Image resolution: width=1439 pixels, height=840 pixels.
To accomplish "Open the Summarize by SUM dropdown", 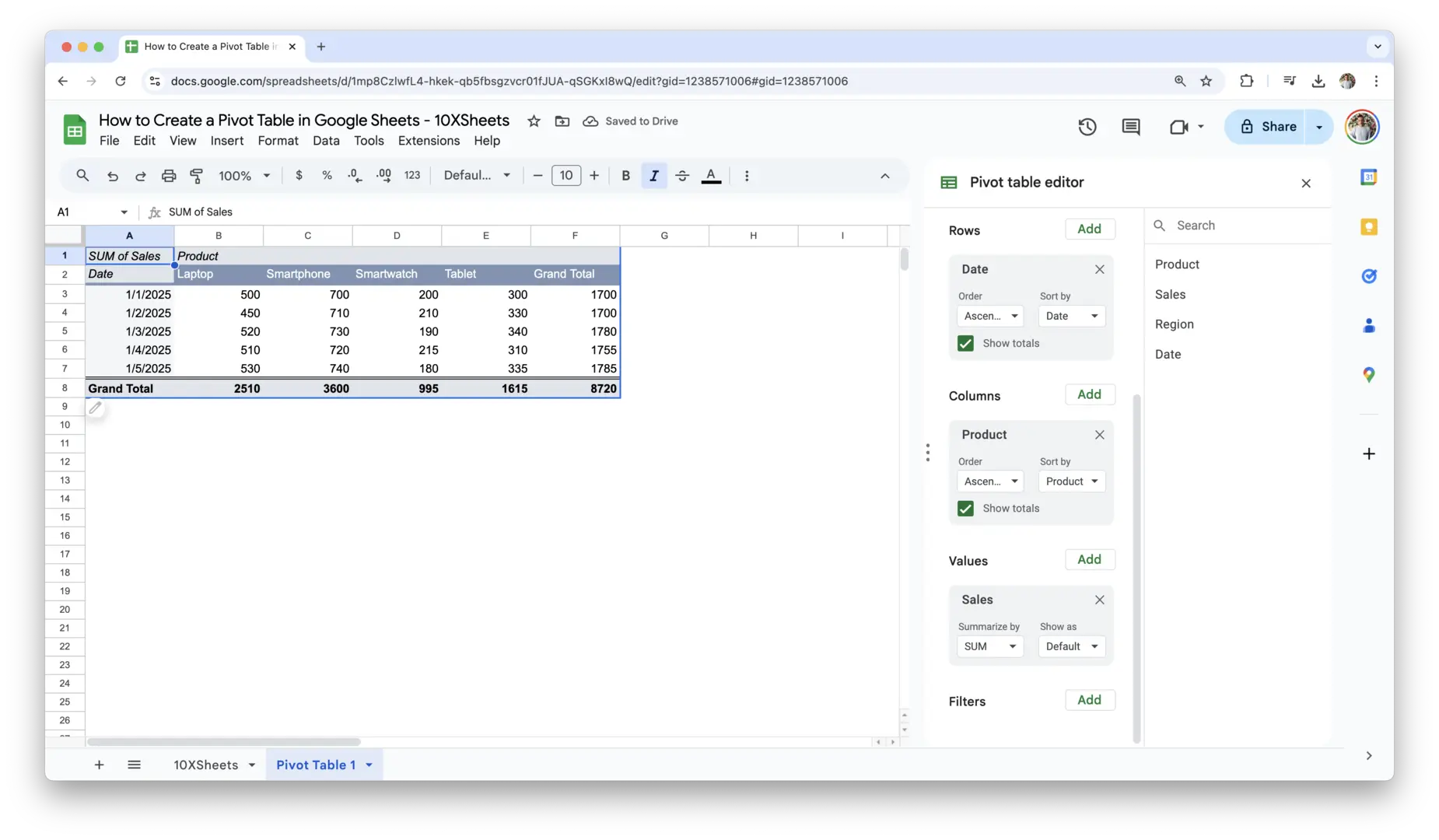I will point(989,646).
